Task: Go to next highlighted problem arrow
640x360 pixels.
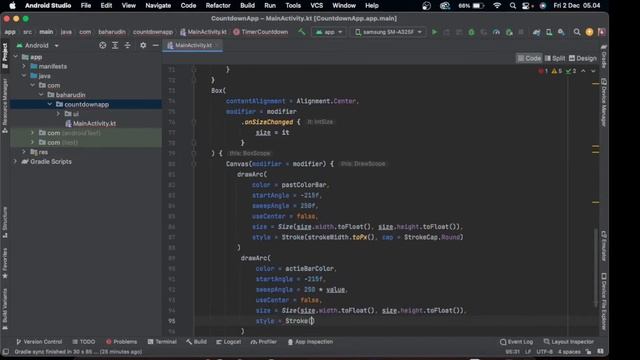Action: 593,71
